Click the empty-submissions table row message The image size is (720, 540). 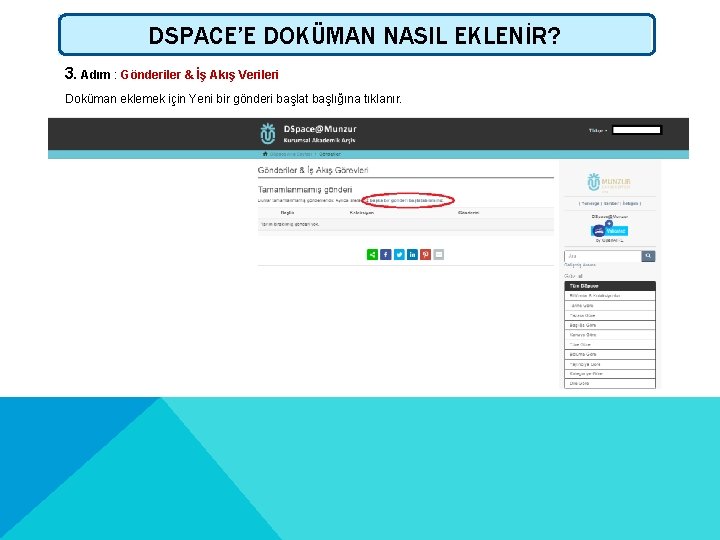point(290,225)
